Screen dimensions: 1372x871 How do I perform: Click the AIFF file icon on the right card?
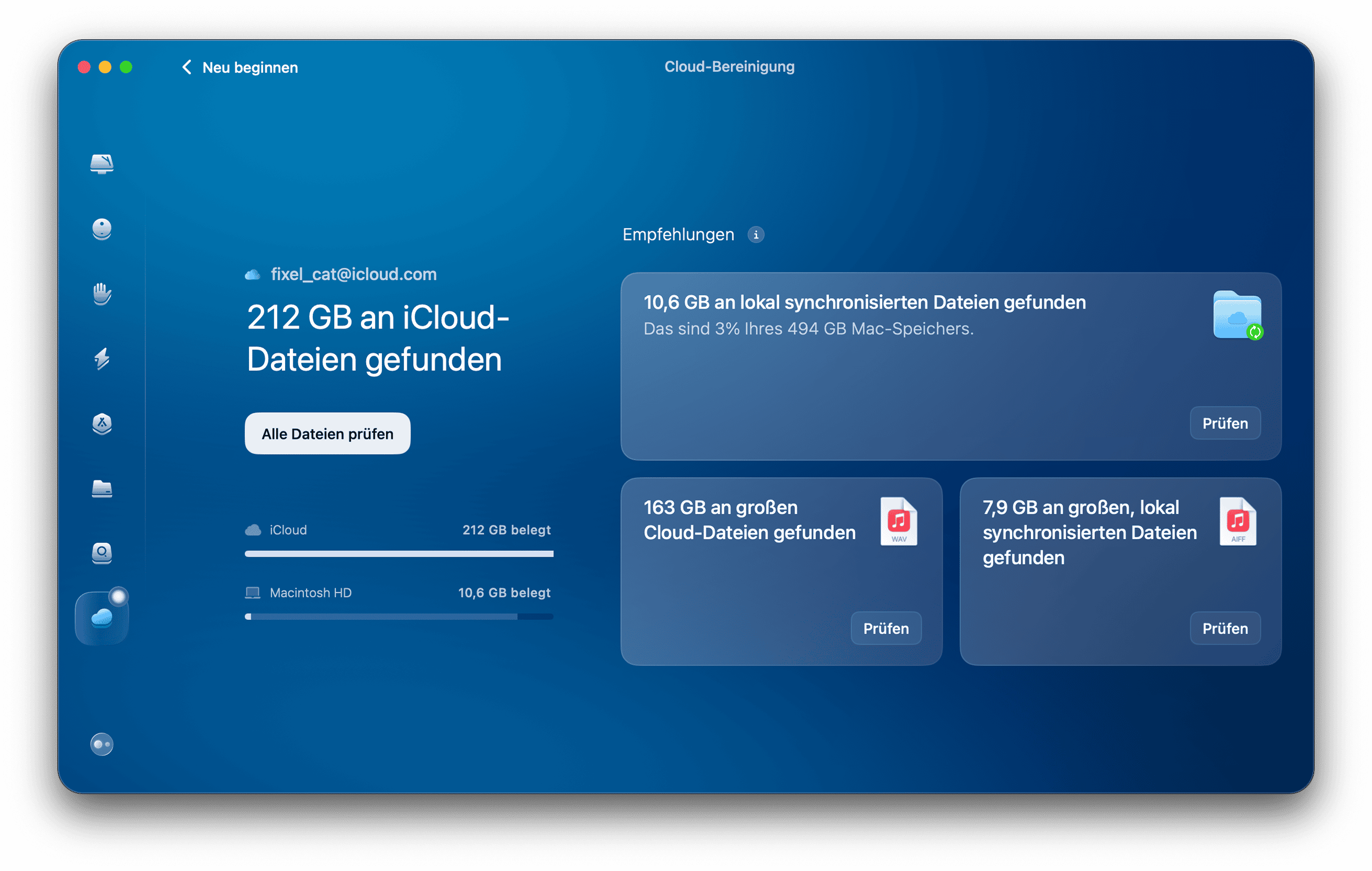pyautogui.click(x=1238, y=521)
